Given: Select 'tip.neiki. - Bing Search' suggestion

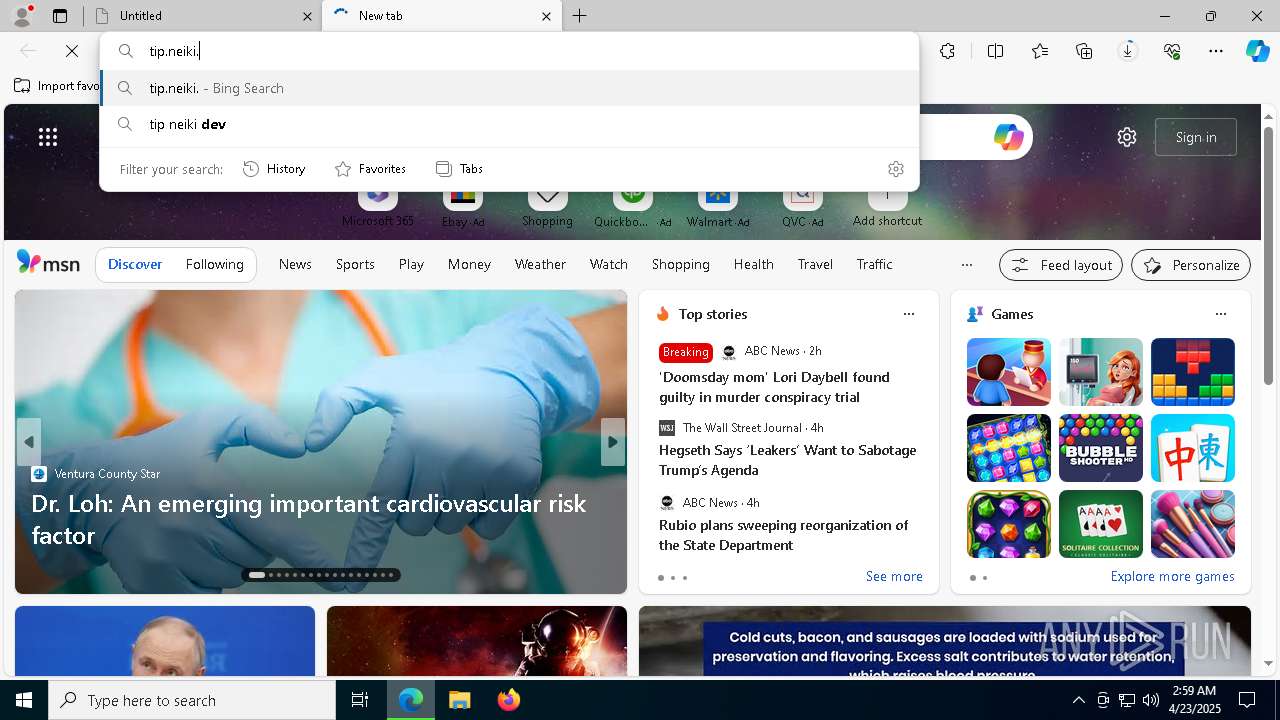Looking at the screenshot, I should (x=510, y=88).
